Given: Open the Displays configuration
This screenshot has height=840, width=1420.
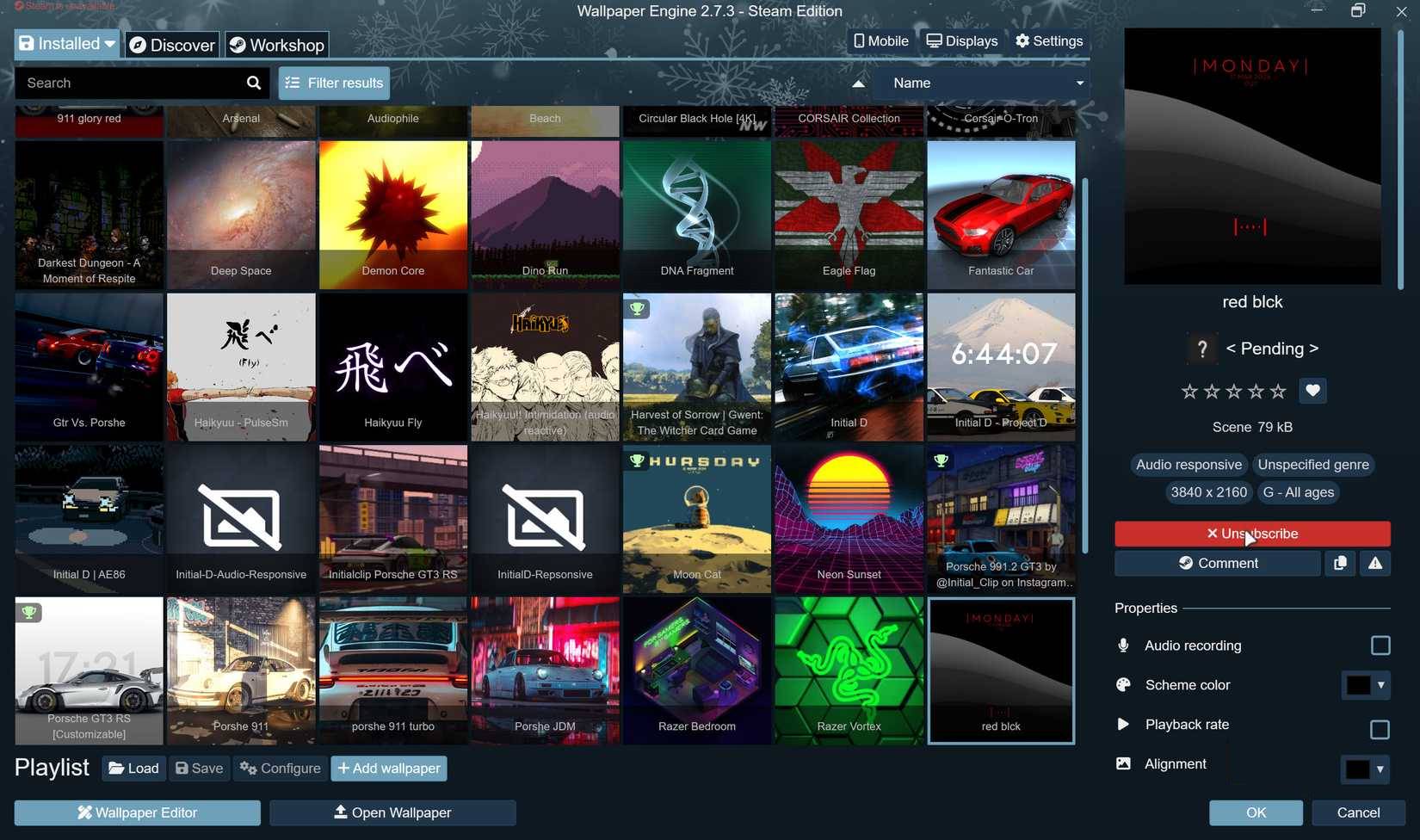Looking at the screenshot, I should click(x=961, y=40).
